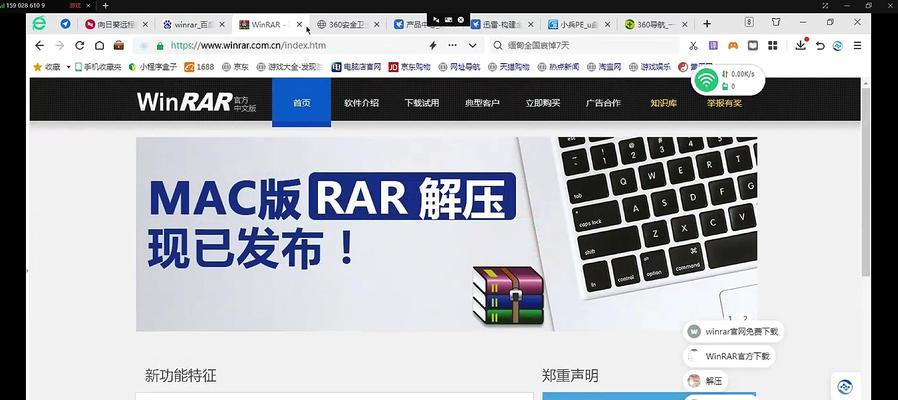Click the forward navigation arrow

pos(60,45)
